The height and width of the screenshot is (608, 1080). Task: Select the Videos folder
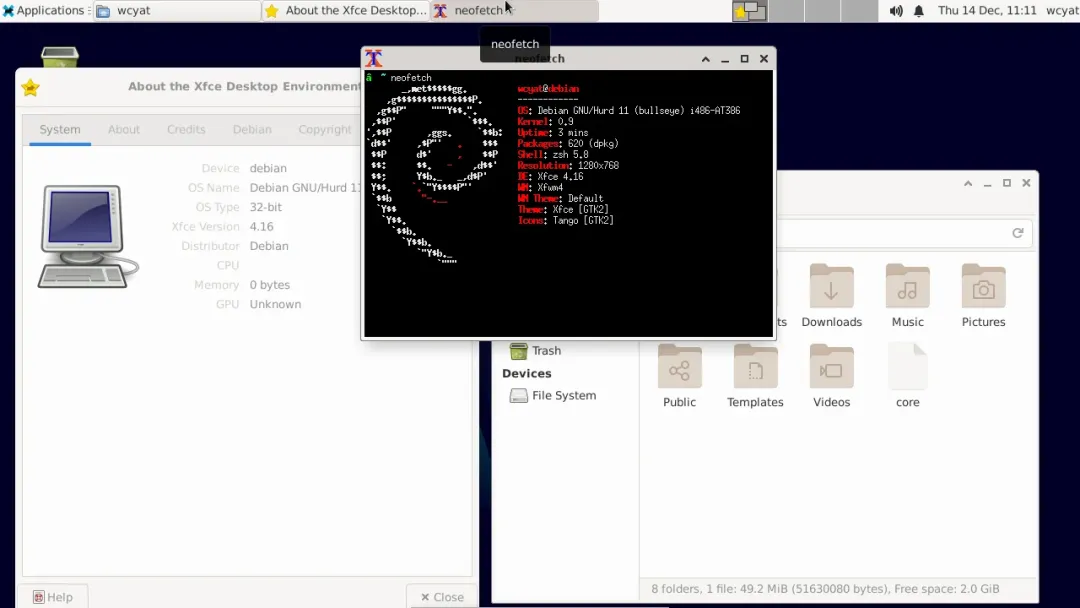pyautogui.click(x=831, y=375)
